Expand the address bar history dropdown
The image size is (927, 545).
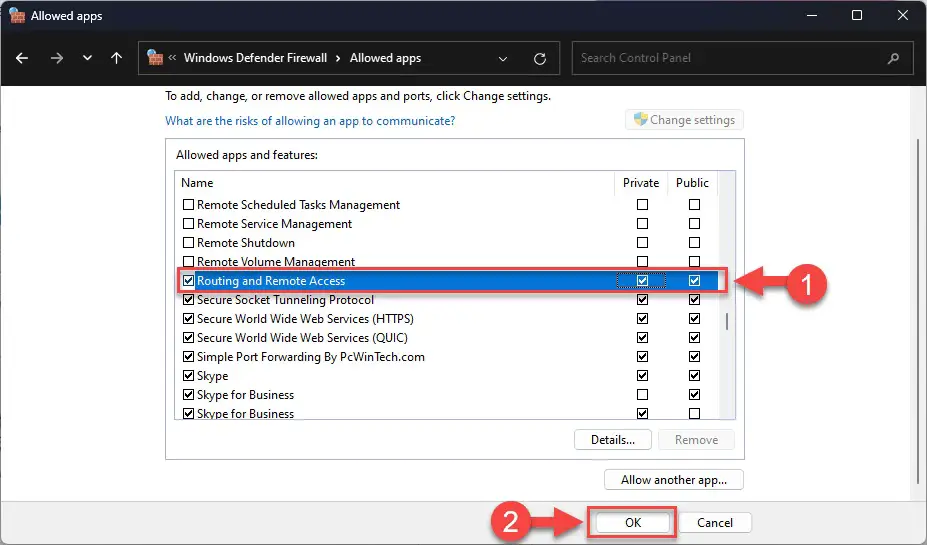[503, 59]
